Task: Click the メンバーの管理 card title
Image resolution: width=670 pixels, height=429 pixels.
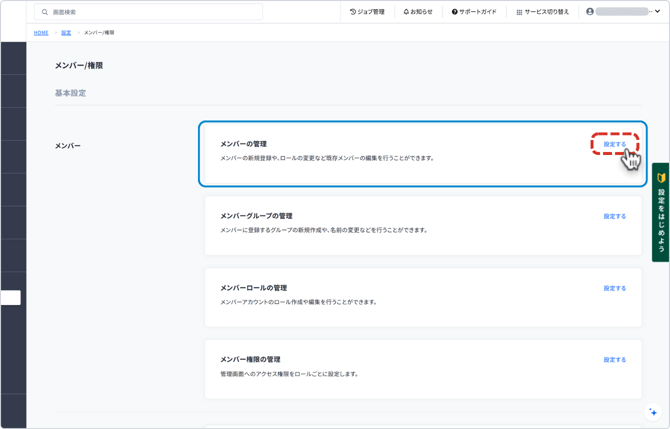Action: (x=243, y=144)
